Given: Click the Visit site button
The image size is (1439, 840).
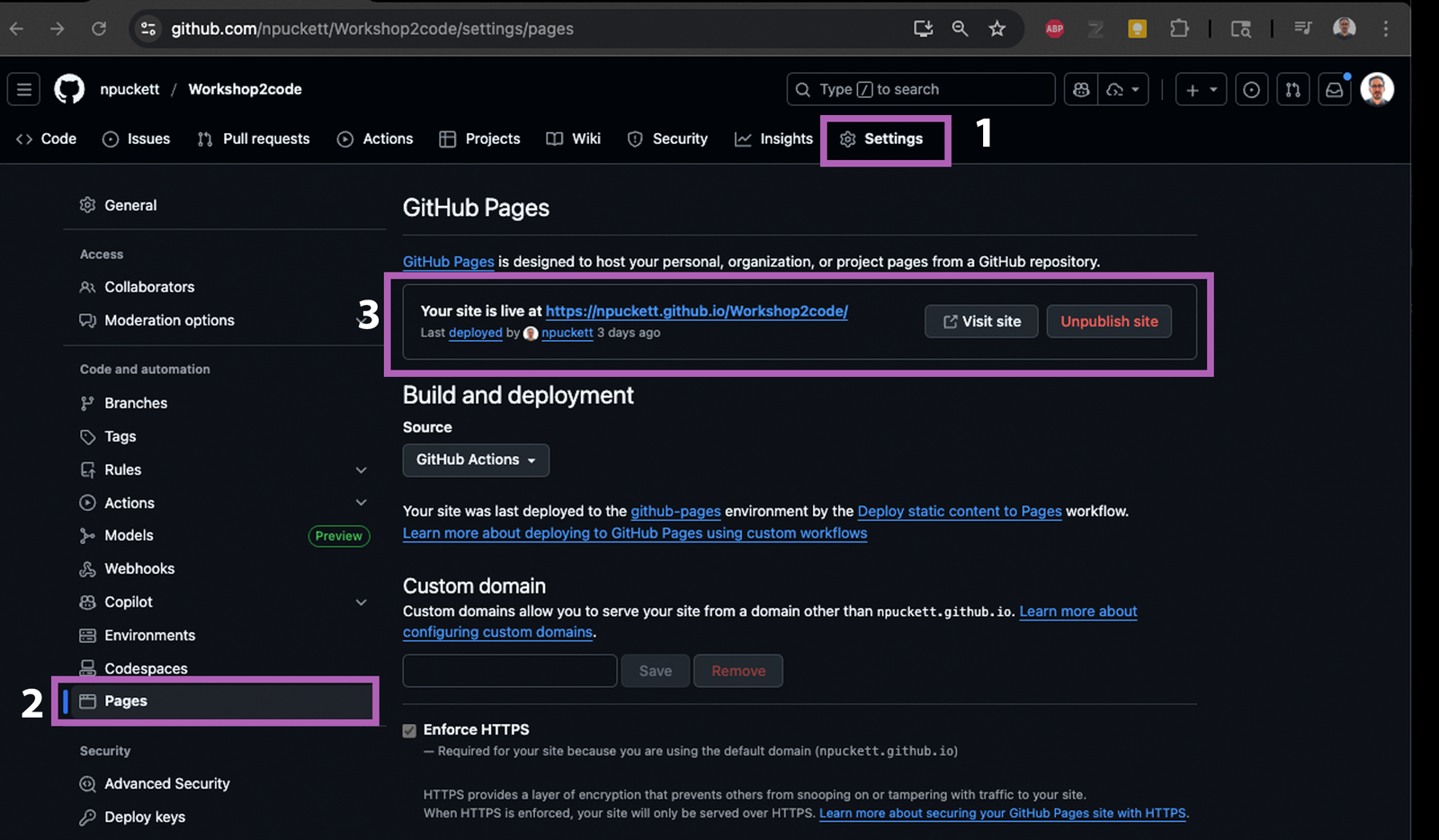Looking at the screenshot, I should tap(981, 321).
